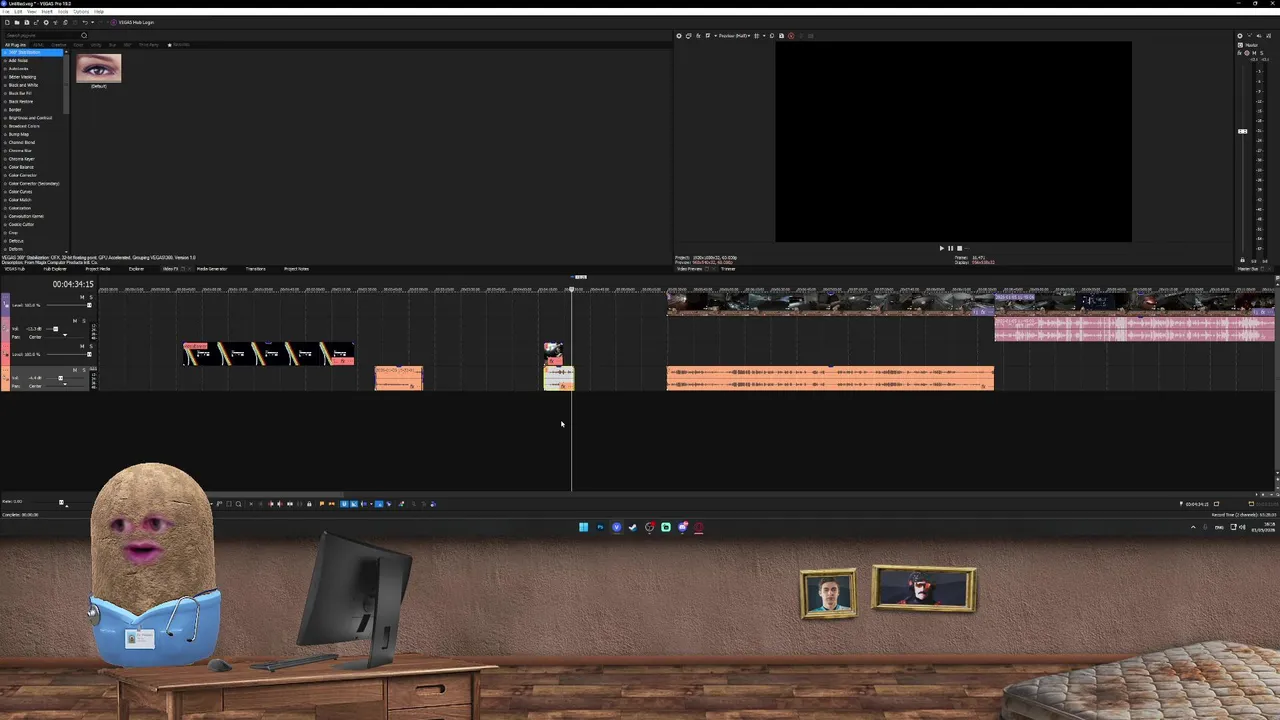
Task: Open the View menu
Action: pyautogui.click(x=32, y=11)
